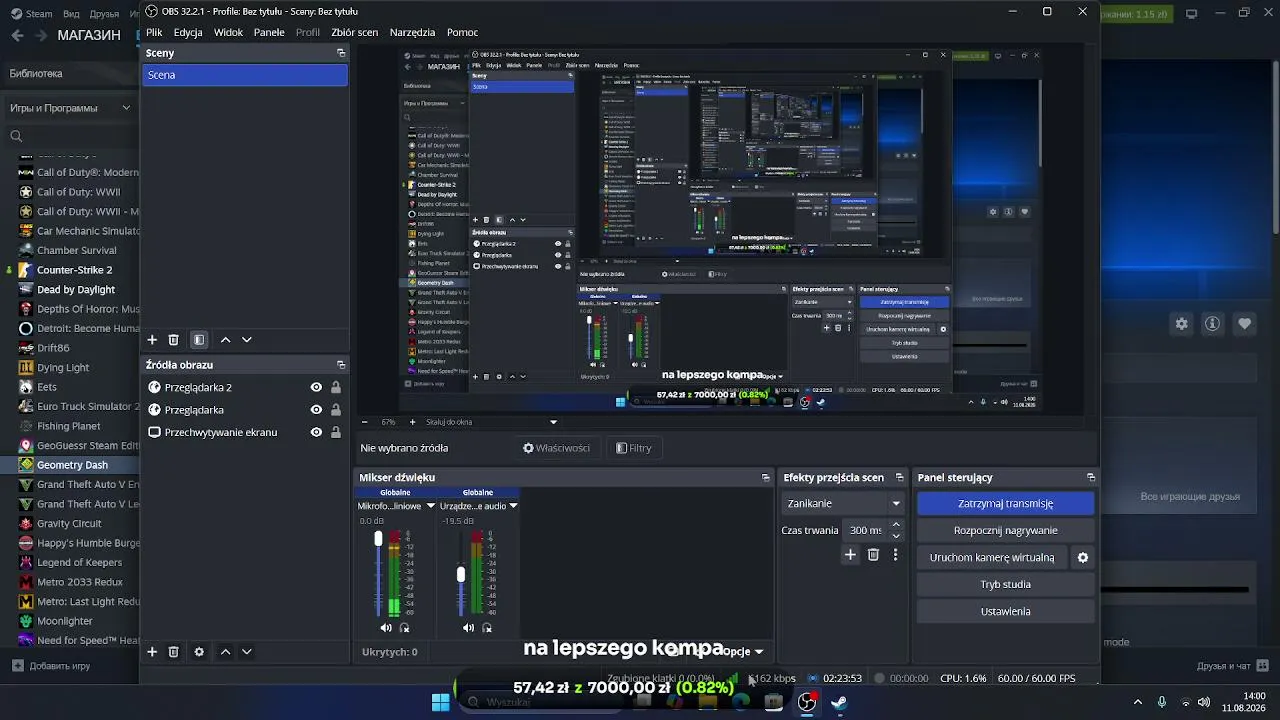Select Scena in the Sceny list
This screenshot has height=720, width=1280.
pos(245,75)
